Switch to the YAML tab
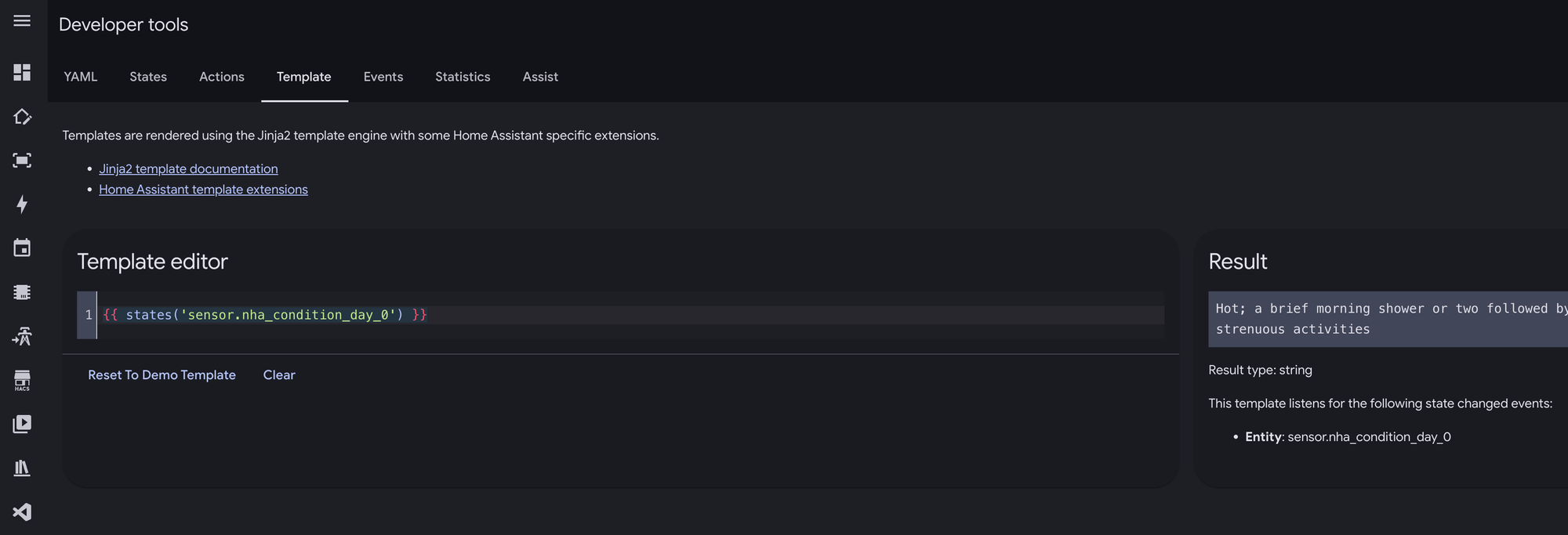Viewport: 1568px width, 535px height. [81, 77]
